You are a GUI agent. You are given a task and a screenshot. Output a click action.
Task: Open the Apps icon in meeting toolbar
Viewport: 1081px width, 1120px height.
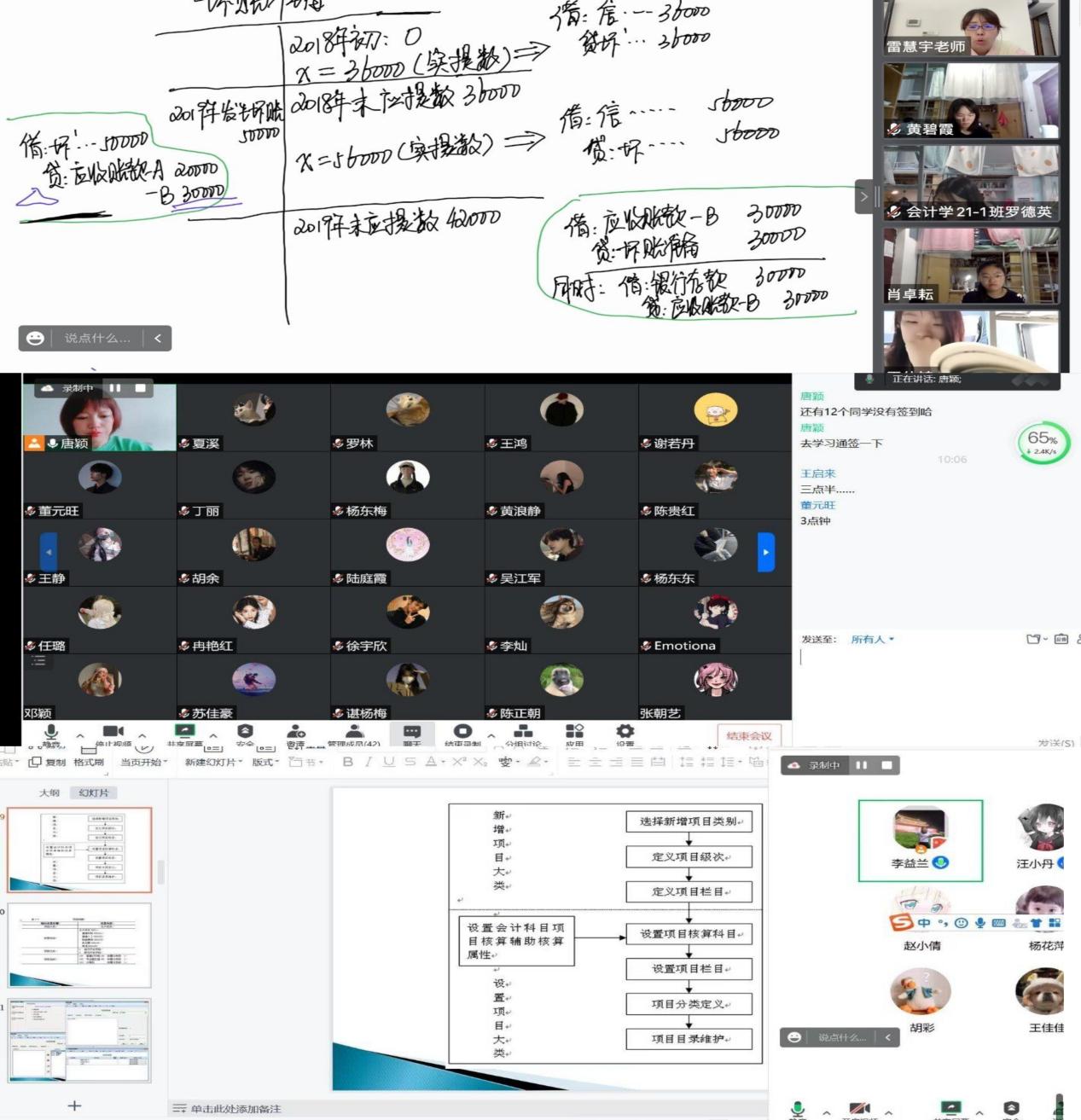point(574,731)
